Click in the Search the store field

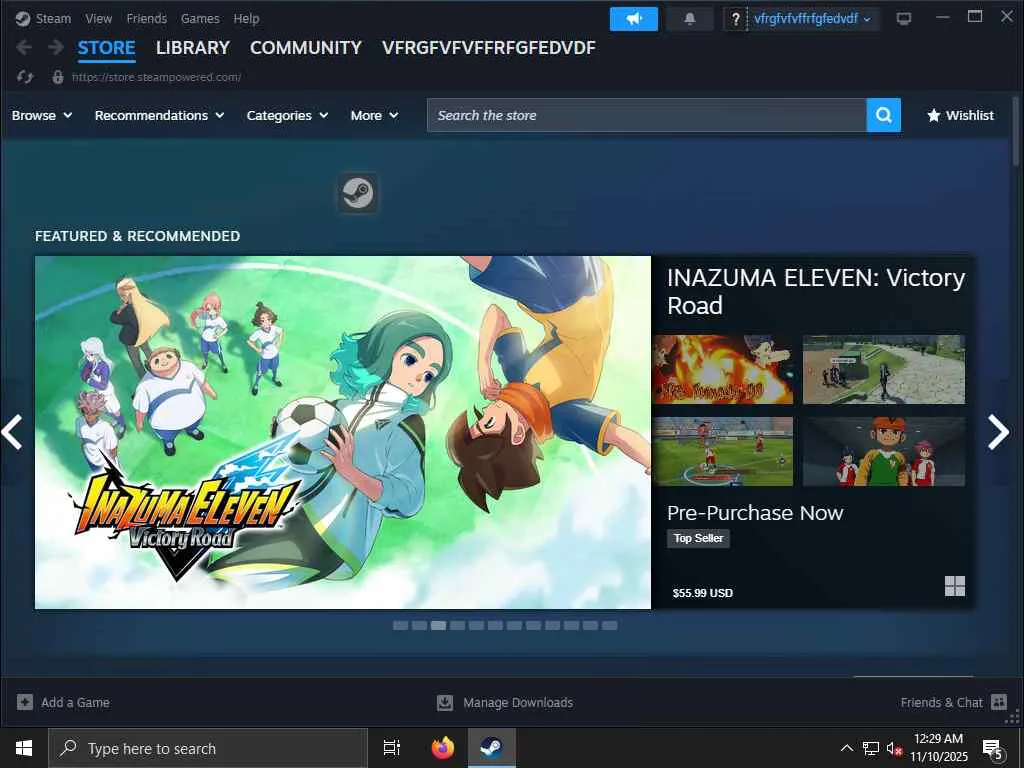647,115
